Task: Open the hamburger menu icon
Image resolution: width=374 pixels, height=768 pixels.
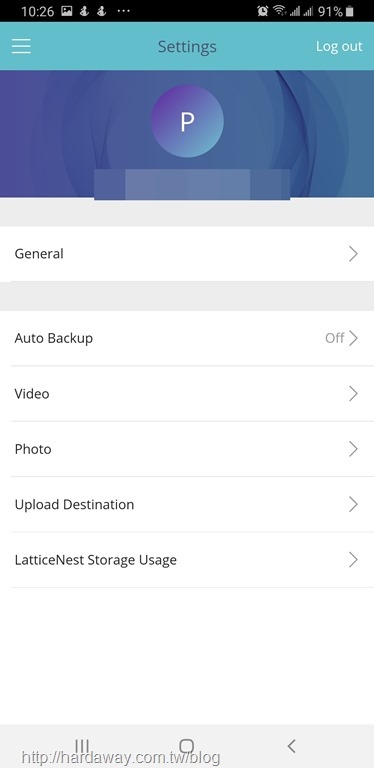Action: point(21,47)
